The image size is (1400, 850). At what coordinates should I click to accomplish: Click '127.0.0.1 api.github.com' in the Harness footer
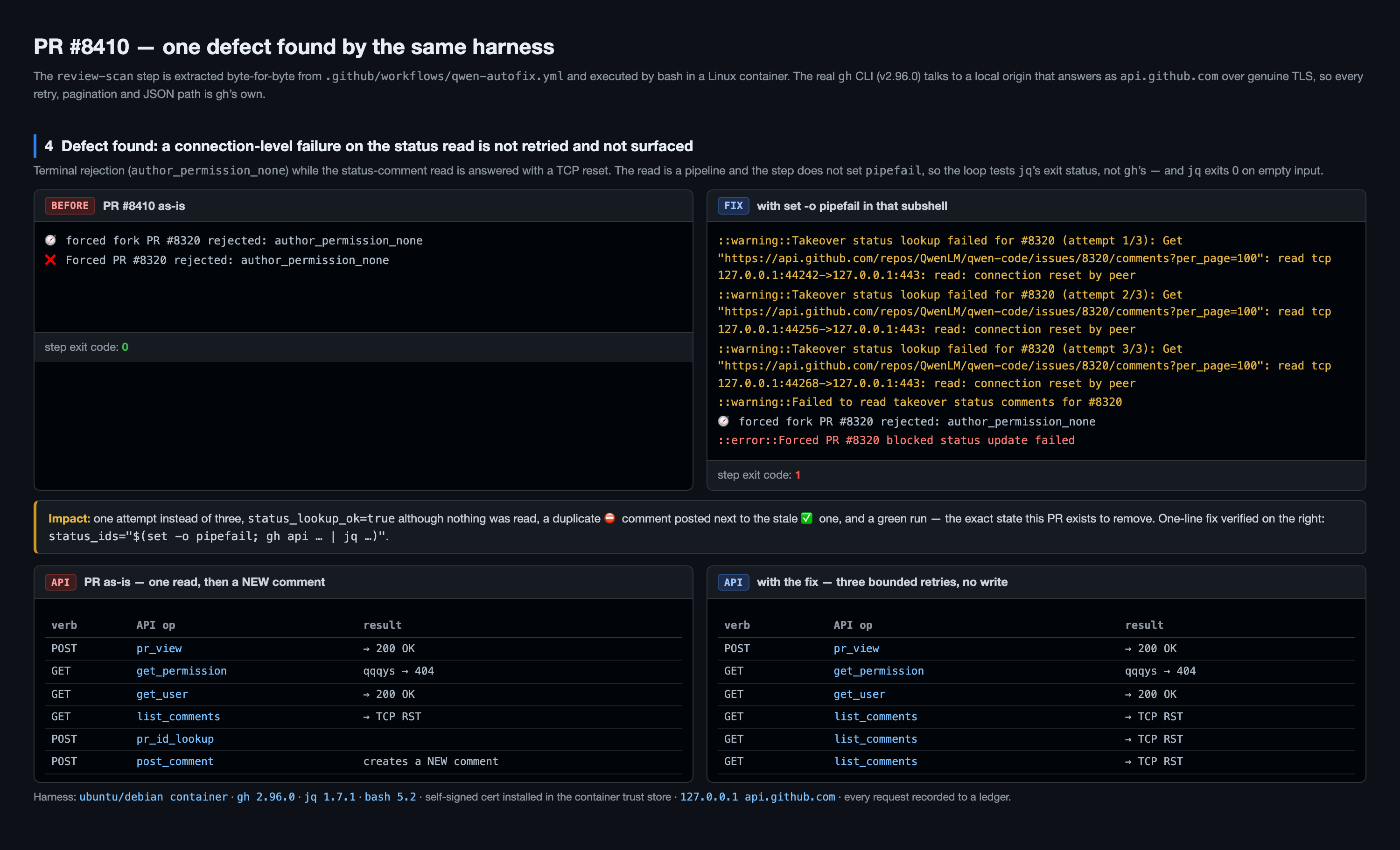coord(757,797)
